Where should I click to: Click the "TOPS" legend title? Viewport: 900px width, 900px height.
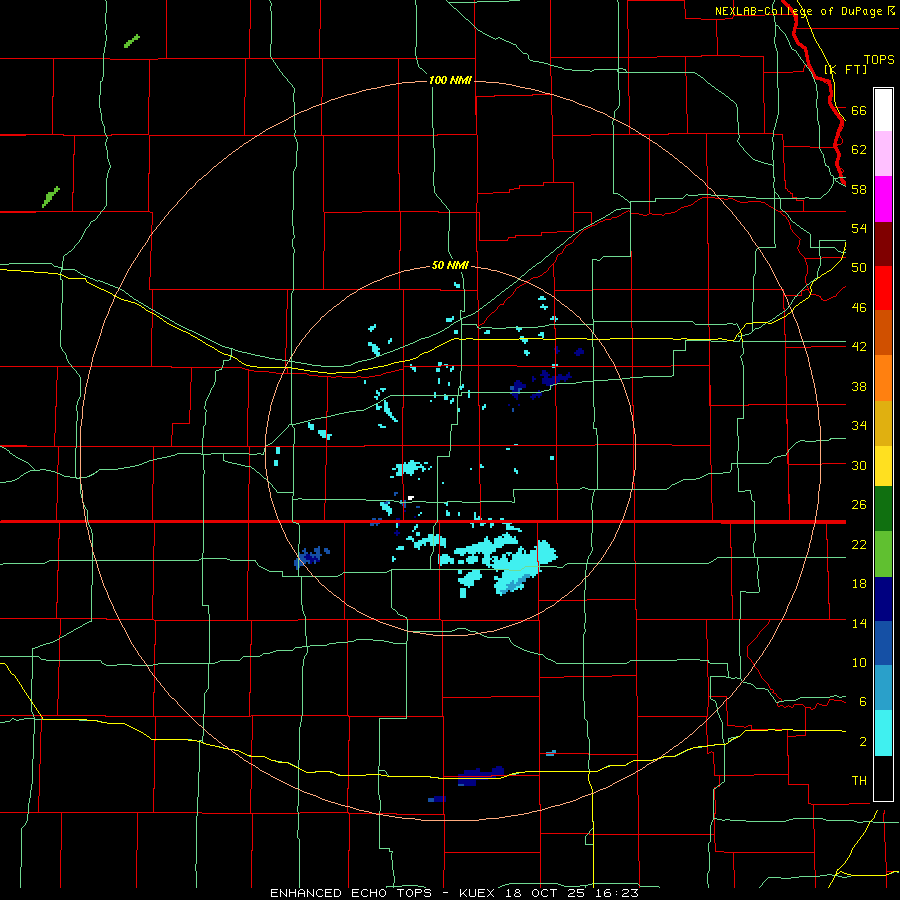tap(879, 59)
